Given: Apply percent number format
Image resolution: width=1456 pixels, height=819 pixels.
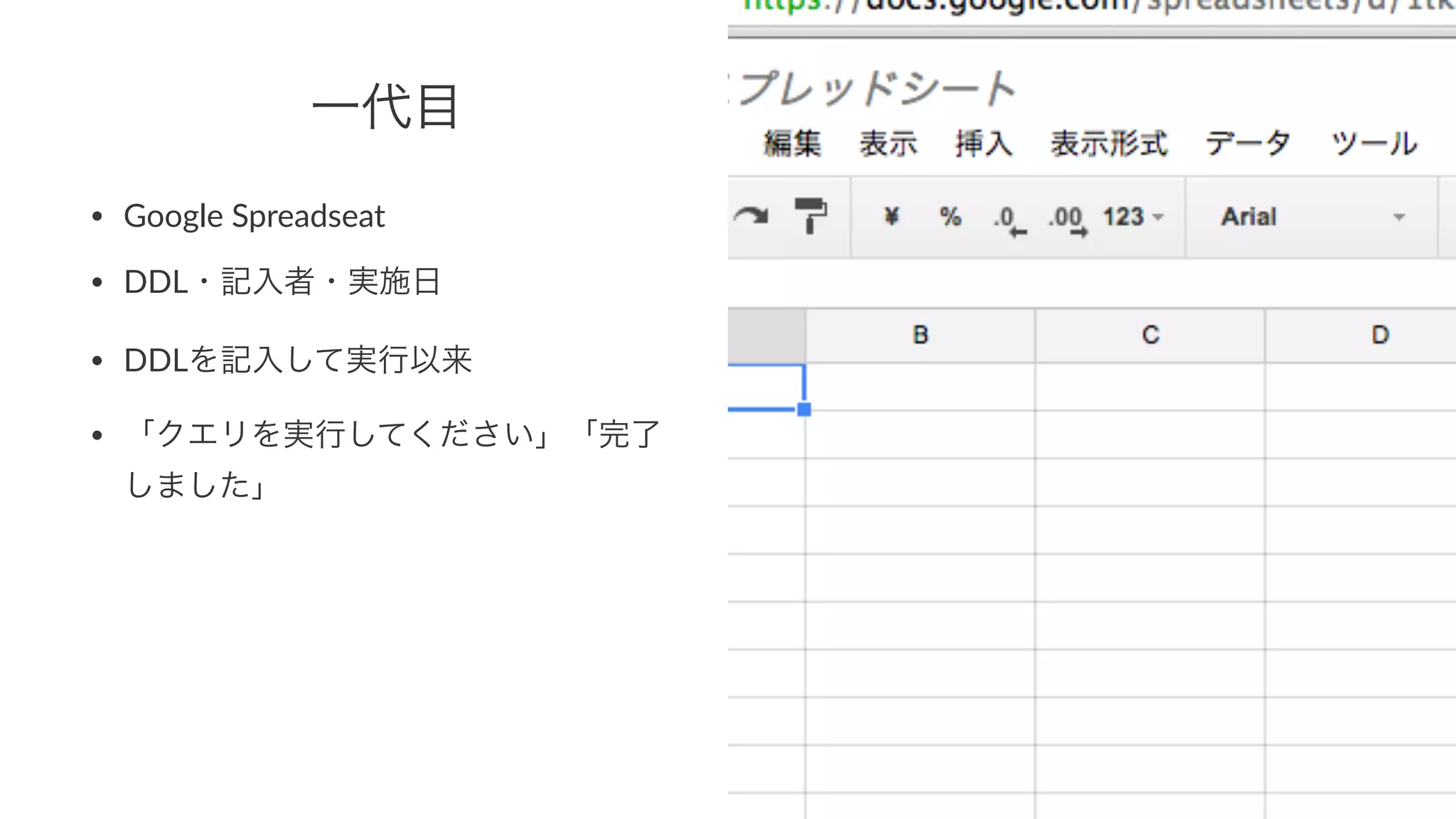Looking at the screenshot, I should pyautogui.click(x=951, y=216).
